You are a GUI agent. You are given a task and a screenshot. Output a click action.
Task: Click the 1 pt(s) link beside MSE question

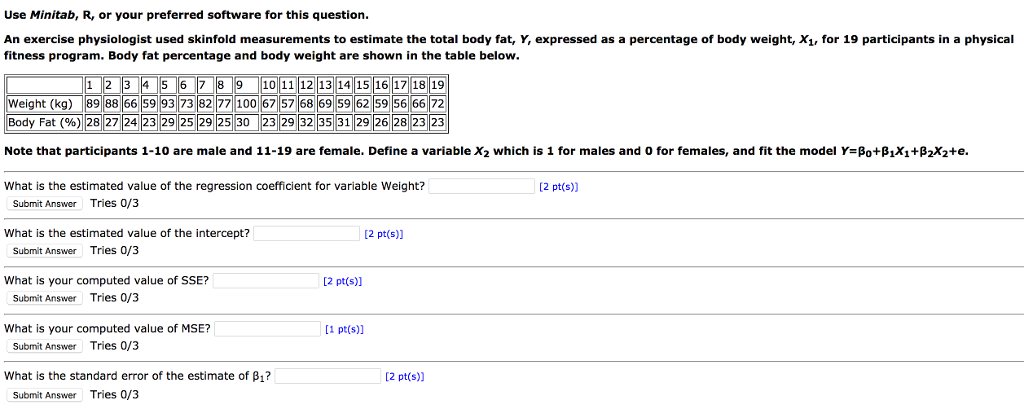pos(344,329)
